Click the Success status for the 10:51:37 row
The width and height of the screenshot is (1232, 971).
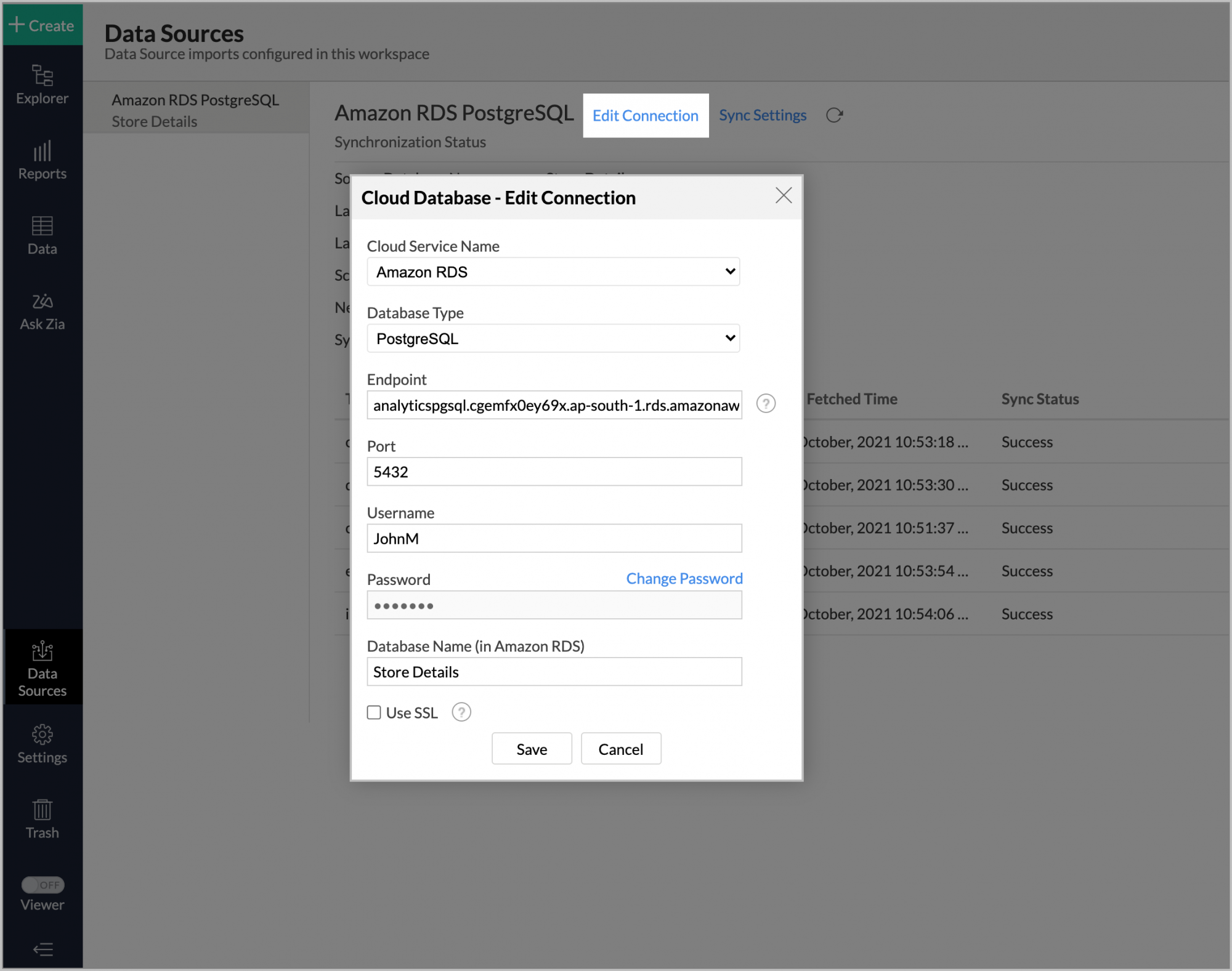tap(1027, 528)
